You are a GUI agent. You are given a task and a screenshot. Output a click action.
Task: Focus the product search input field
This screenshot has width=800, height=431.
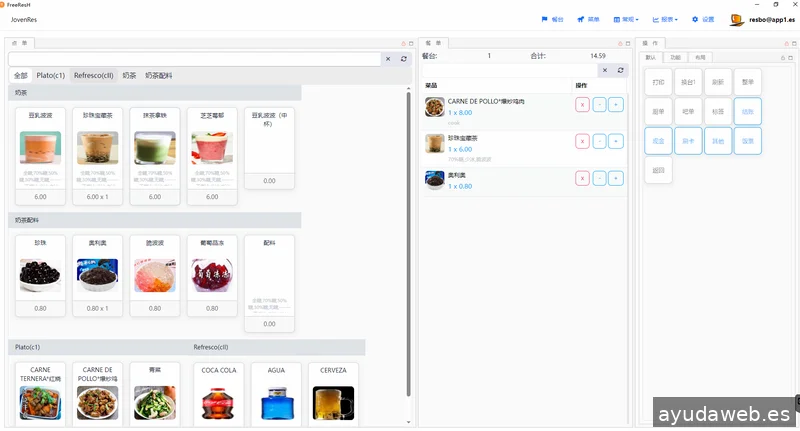click(194, 59)
